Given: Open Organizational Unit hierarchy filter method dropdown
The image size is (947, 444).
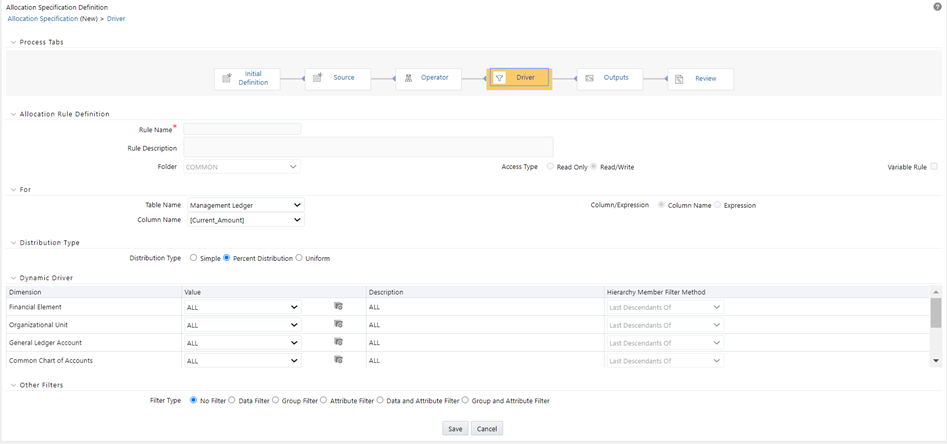Looking at the screenshot, I should (665, 325).
